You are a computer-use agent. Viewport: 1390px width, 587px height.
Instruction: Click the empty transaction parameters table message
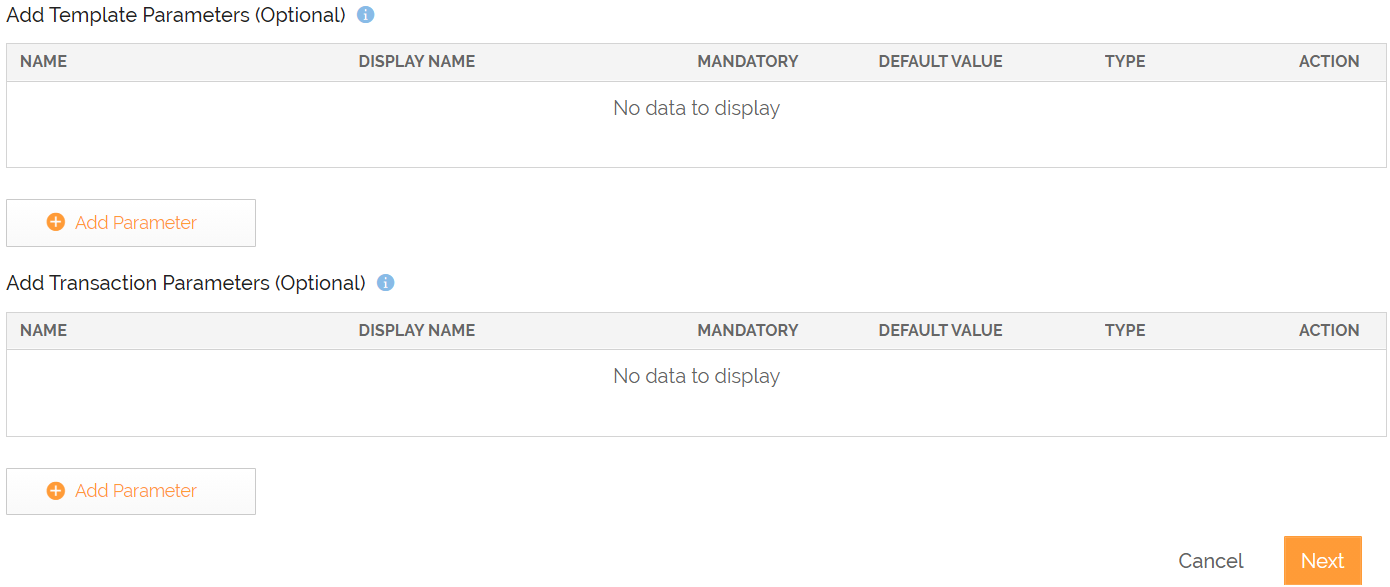[x=696, y=376]
